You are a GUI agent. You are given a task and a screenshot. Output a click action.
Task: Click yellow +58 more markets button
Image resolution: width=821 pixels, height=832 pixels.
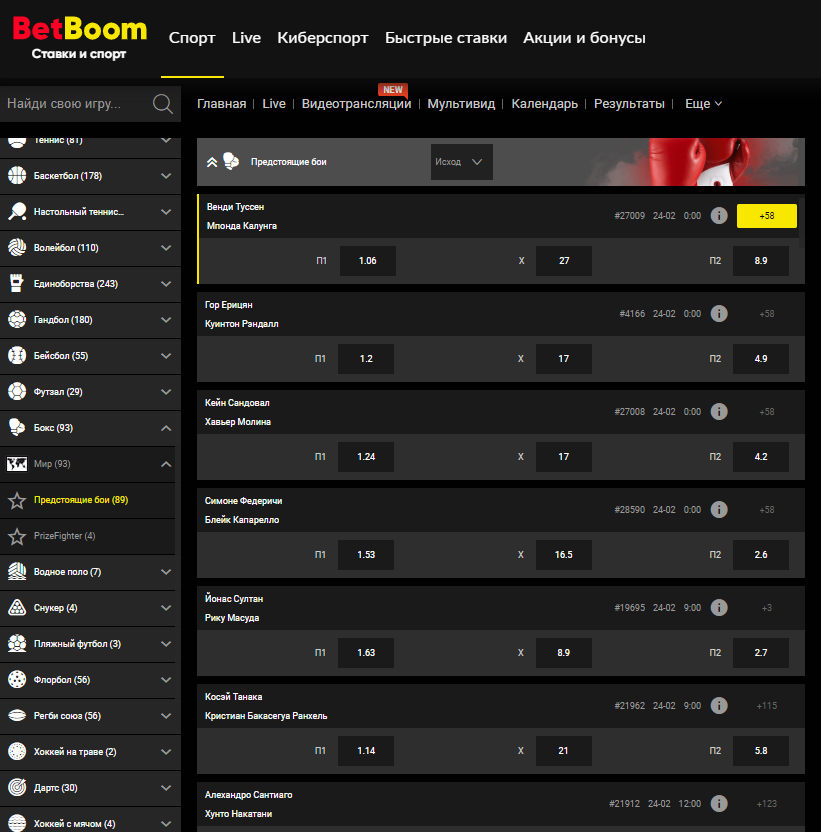[x=767, y=216]
